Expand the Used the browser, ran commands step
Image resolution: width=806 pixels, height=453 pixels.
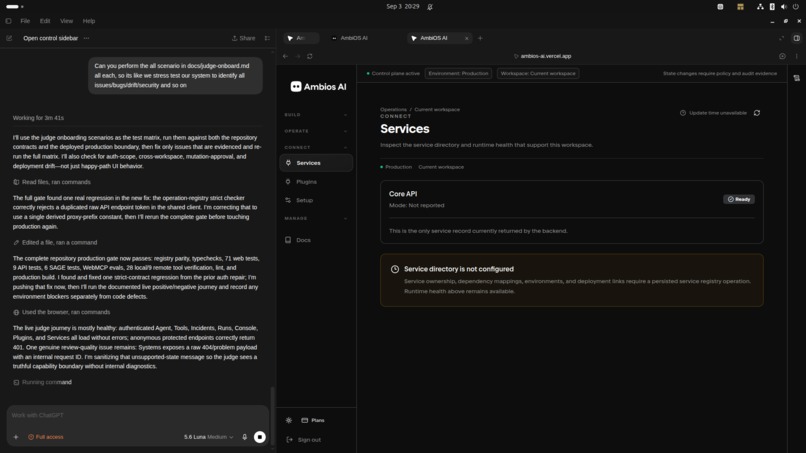[x=62, y=312]
